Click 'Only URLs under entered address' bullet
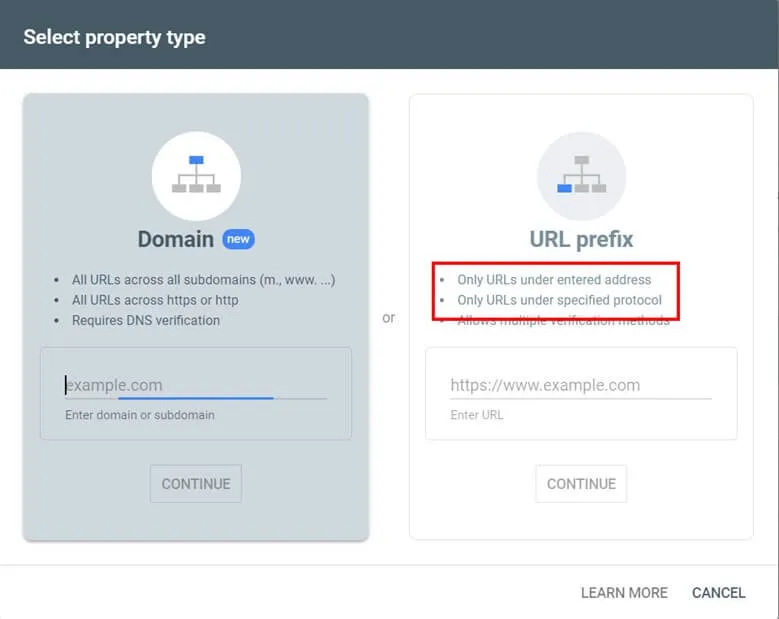Image resolution: width=779 pixels, height=619 pixels. [x=554, y=280]
